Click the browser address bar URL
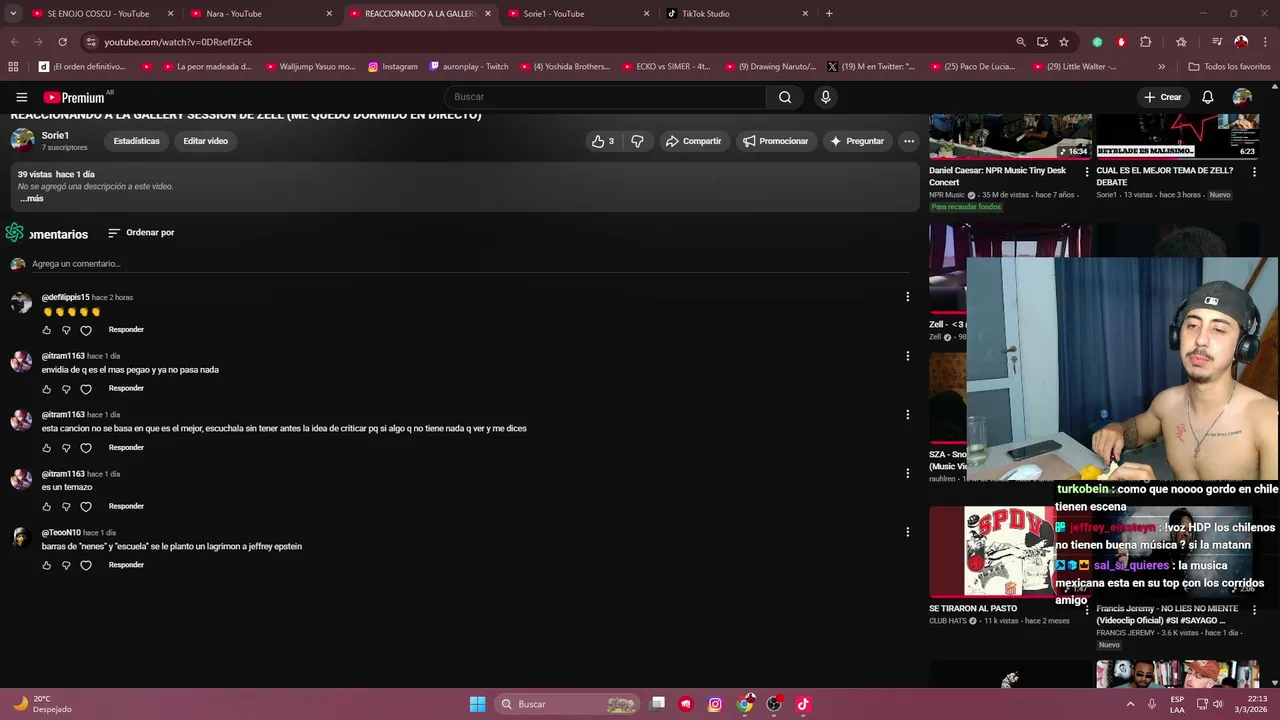 178,42
